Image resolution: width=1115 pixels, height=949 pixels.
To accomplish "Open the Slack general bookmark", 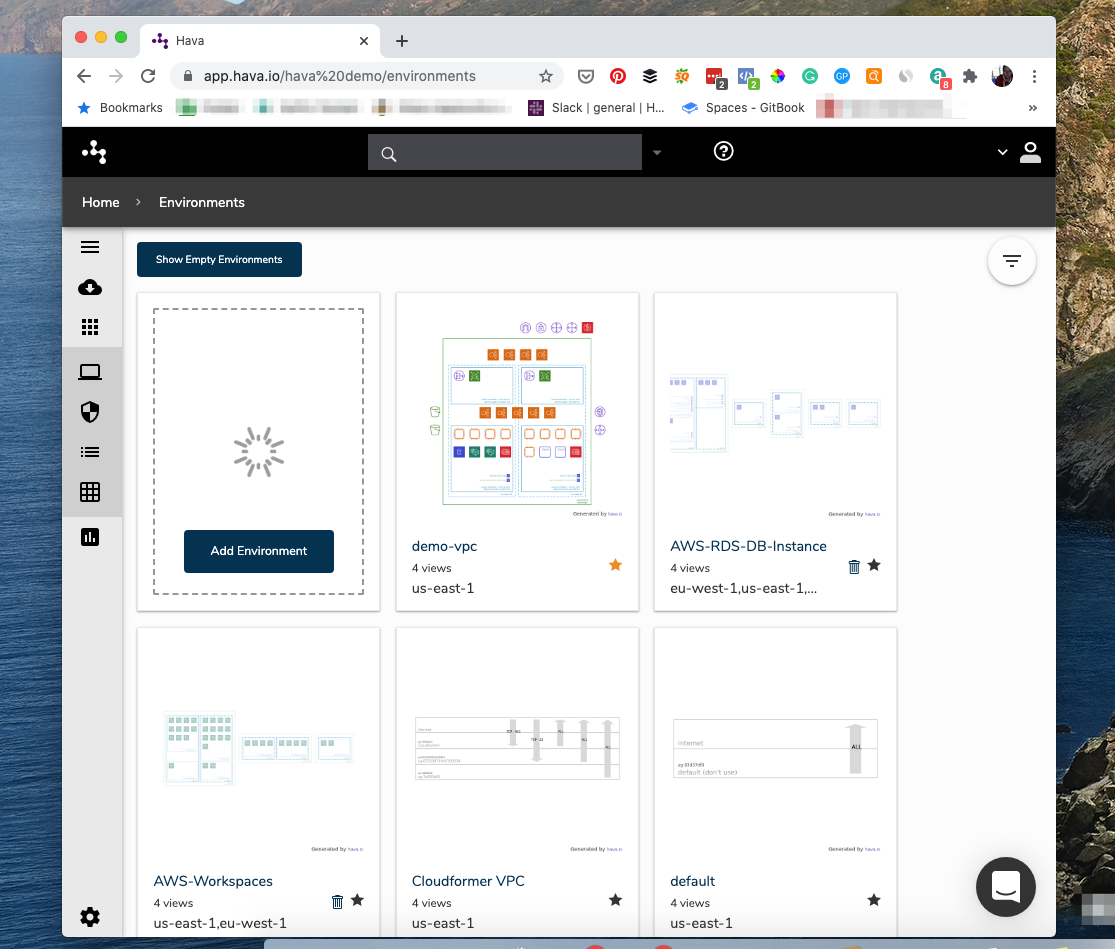I will pyautogui.click(x=596, y=108).
